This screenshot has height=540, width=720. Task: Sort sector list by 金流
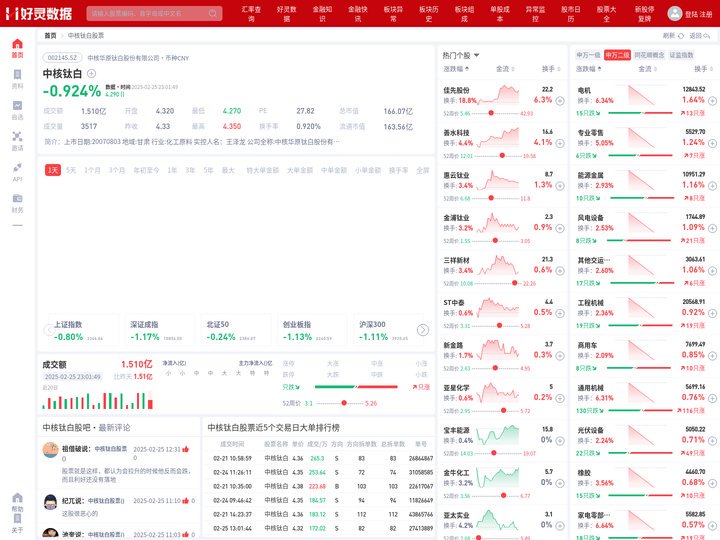(x=647, y=69)
